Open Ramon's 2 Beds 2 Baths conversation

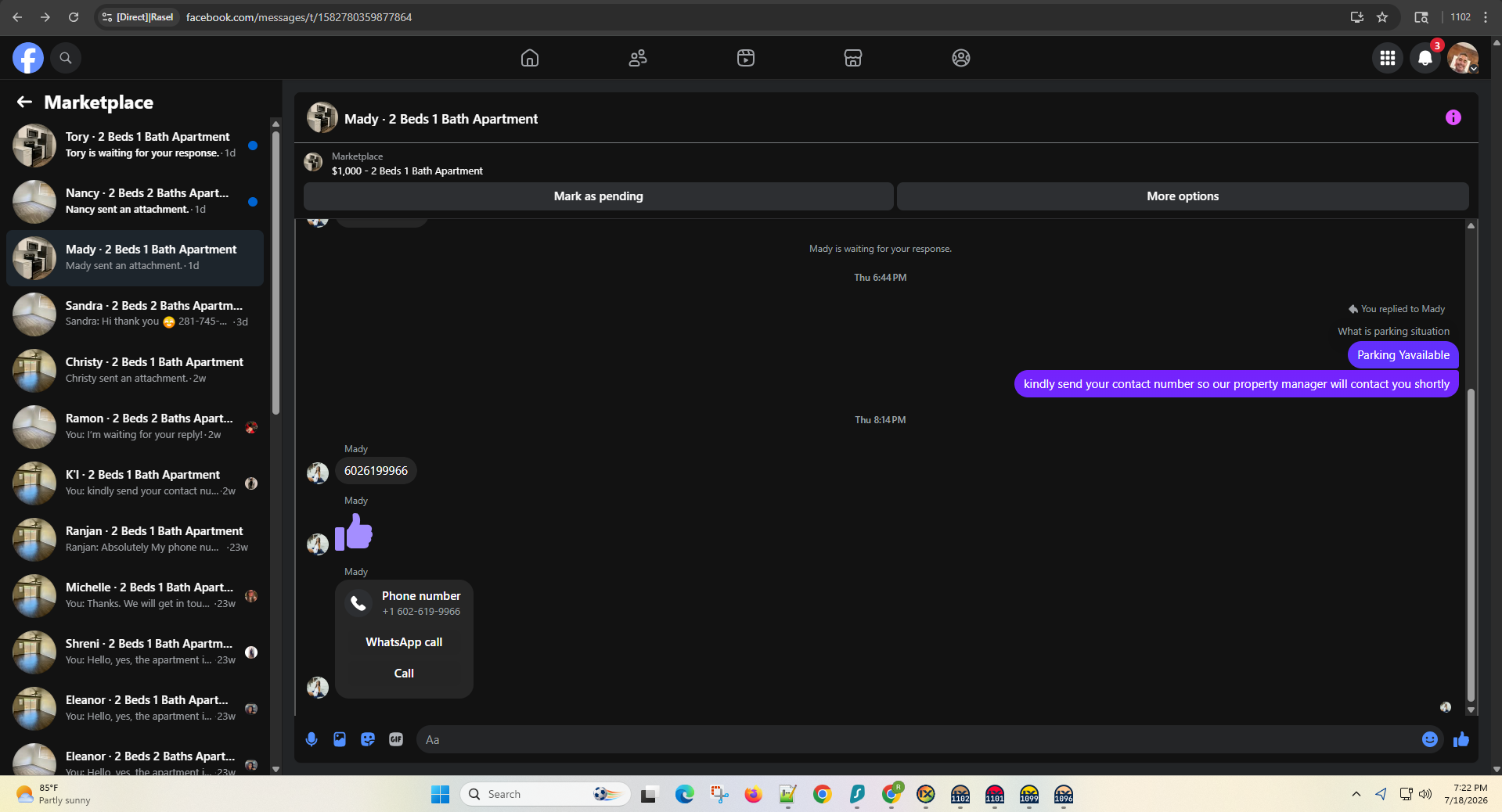(135, 427)
